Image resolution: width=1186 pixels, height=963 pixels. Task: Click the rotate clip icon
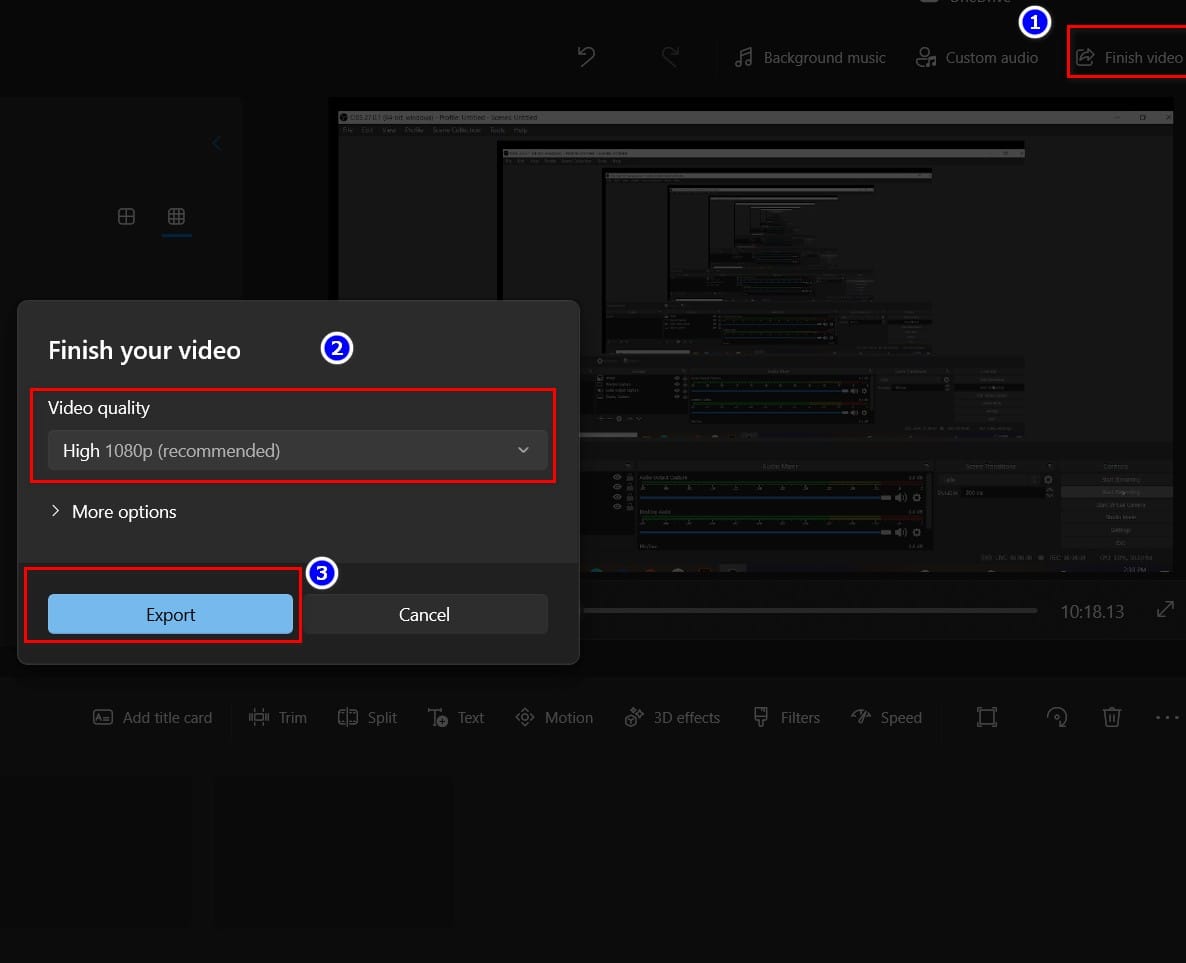pyautogui.click(x=1057, y=717)
